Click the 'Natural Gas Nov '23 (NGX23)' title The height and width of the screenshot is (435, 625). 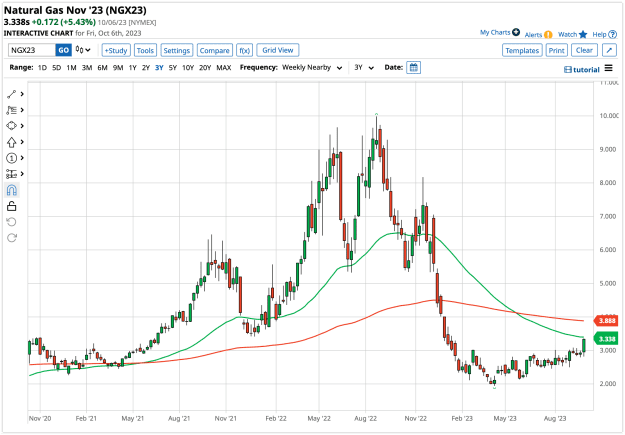[x=75, y=10]
